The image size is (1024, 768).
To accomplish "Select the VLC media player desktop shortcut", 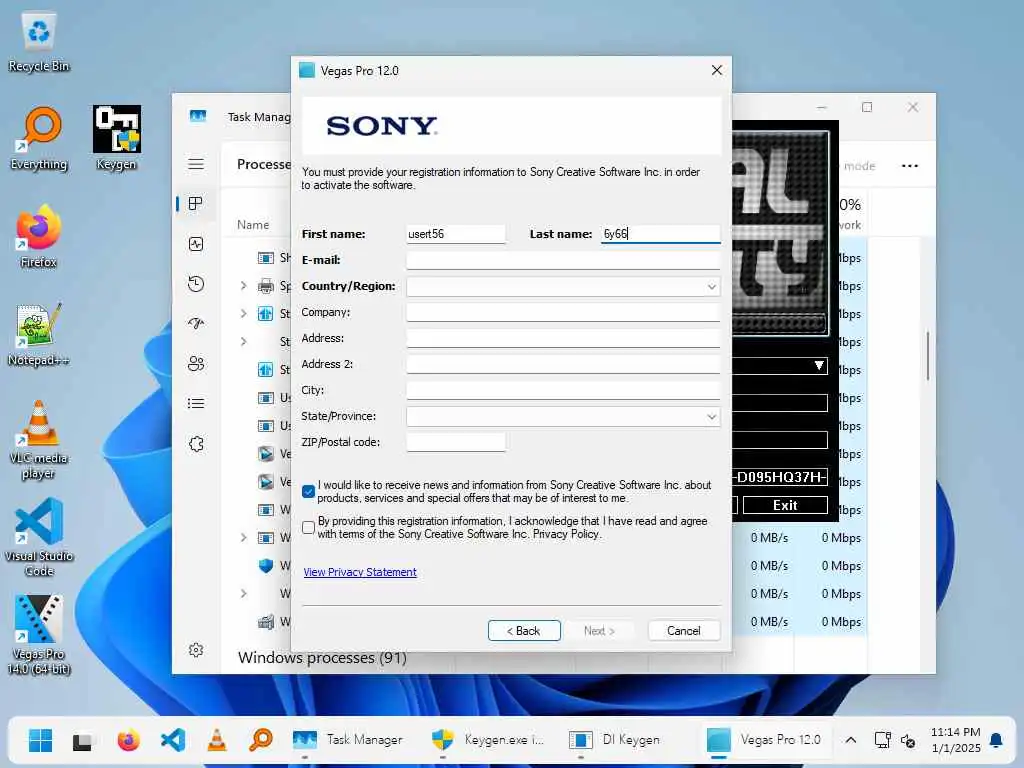I will click(x=39, y=440).
